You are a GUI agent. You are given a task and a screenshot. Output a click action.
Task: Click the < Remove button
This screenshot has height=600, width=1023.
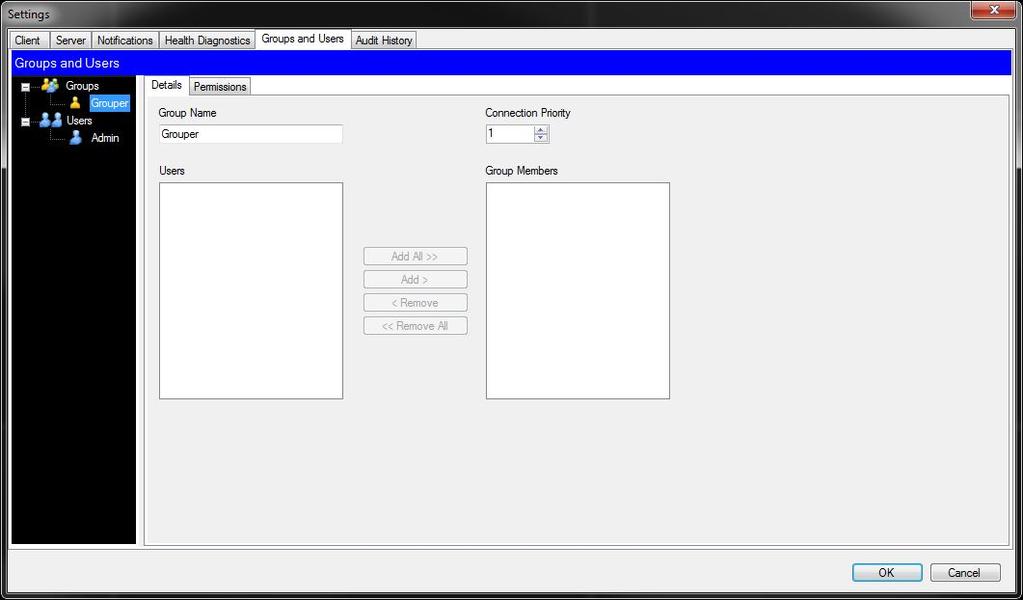pyautogui.click(x=415, y=303)
